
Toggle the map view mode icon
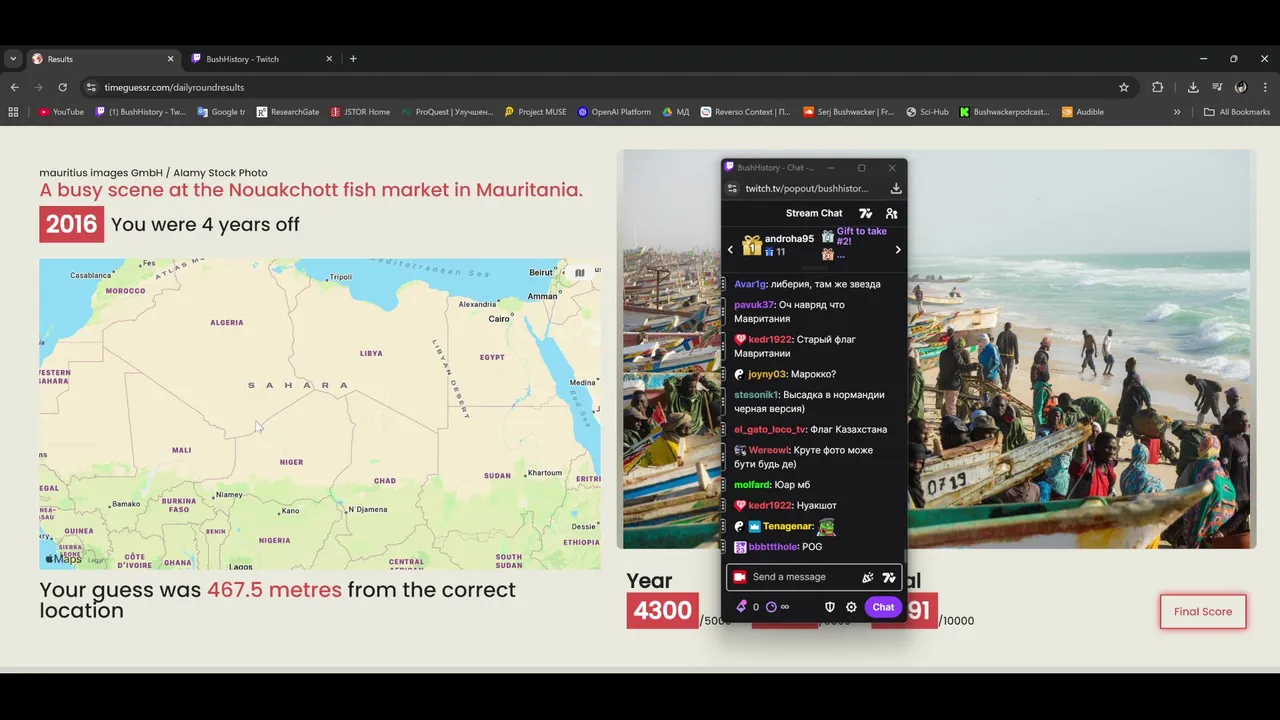pyautogui.click(x=580, y=273)
